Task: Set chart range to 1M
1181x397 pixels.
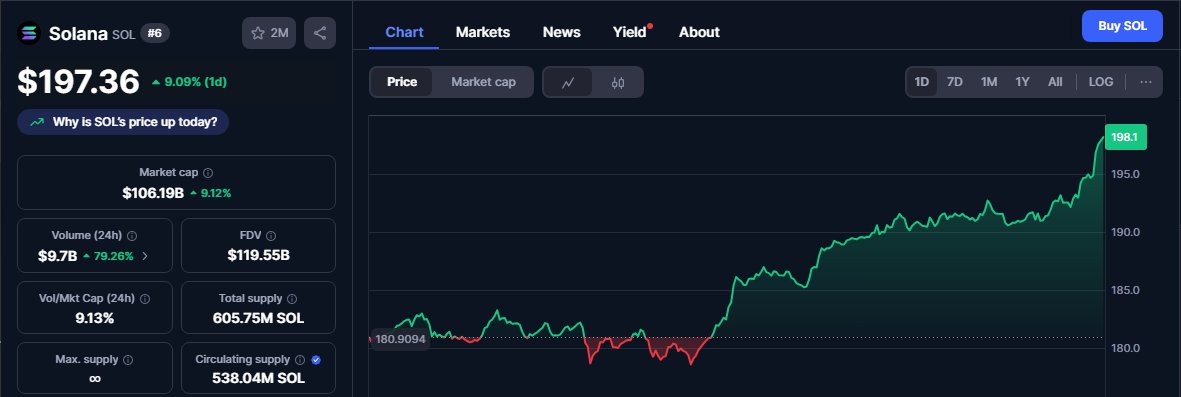Action: coord(989,82)
